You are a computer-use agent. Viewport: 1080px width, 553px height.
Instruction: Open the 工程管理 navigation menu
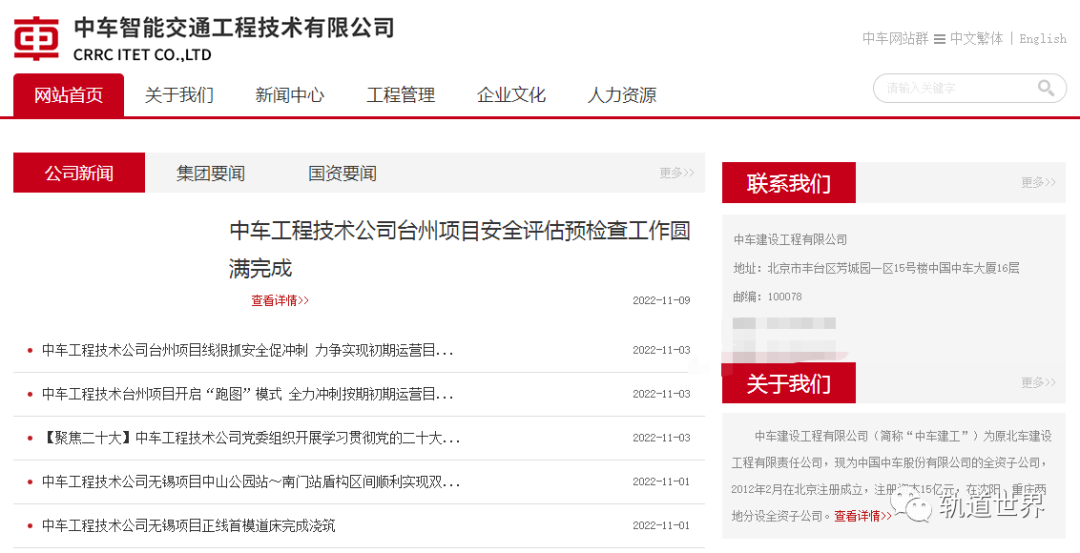coord(400,95)
